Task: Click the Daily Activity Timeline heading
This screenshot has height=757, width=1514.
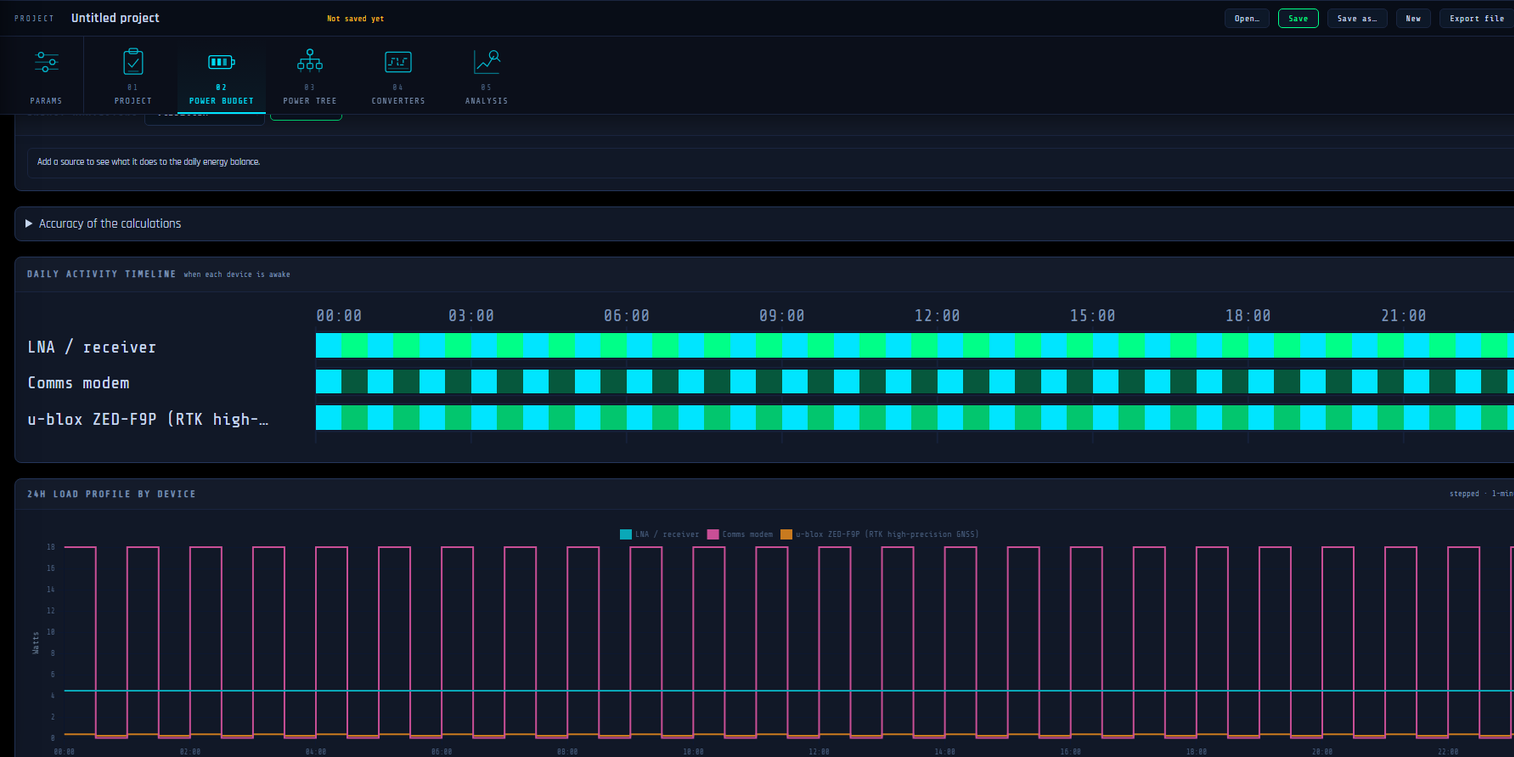Action: [101, 274]
